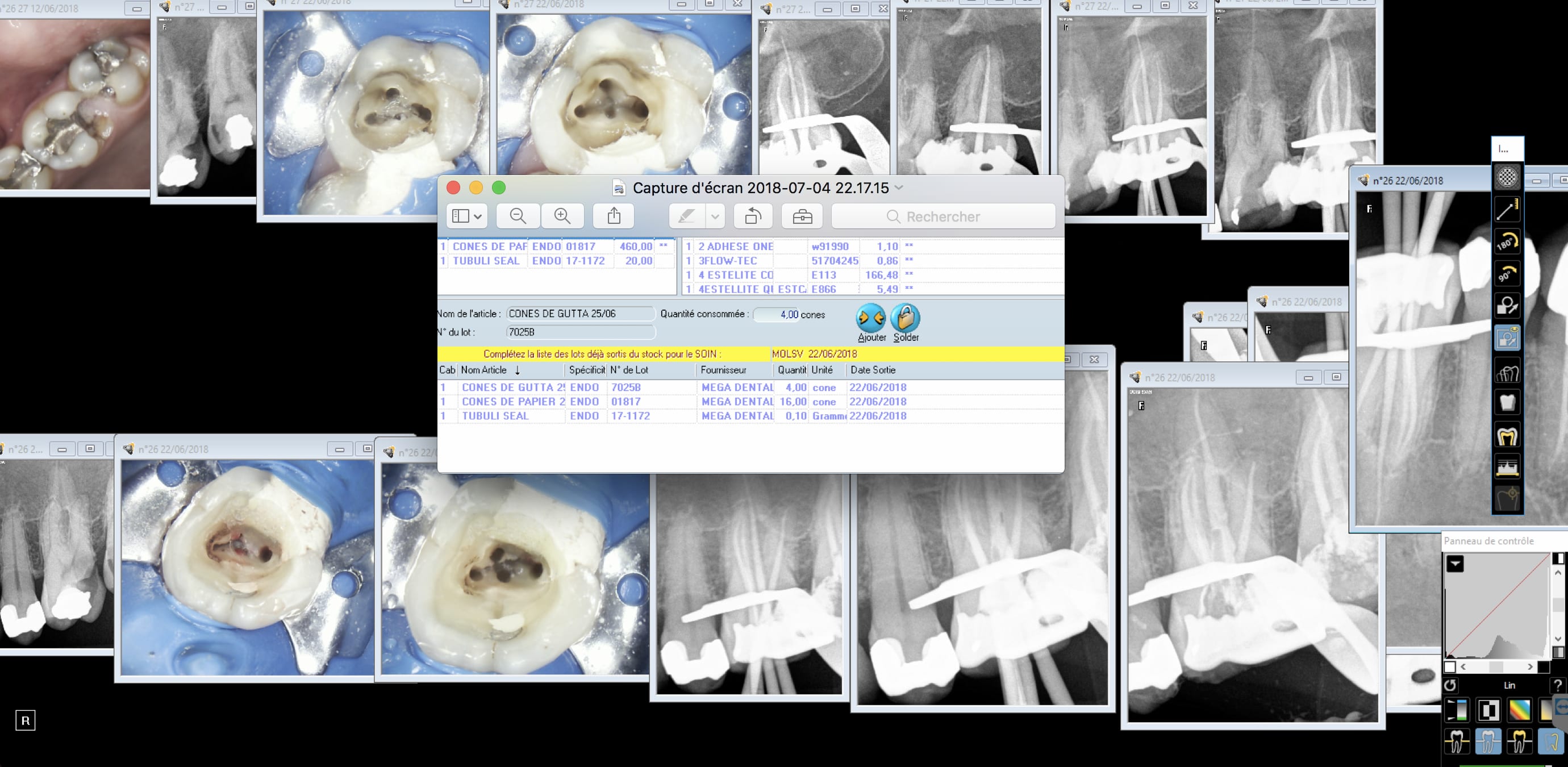Click the zoom-in magnifier in Preview
The width and height of the screenshot is (1568, 767).
pos(562,216)
